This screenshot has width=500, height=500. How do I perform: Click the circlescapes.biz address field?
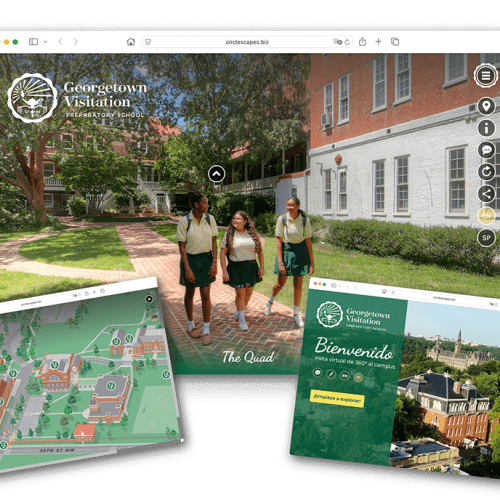(x=247, y=42)
